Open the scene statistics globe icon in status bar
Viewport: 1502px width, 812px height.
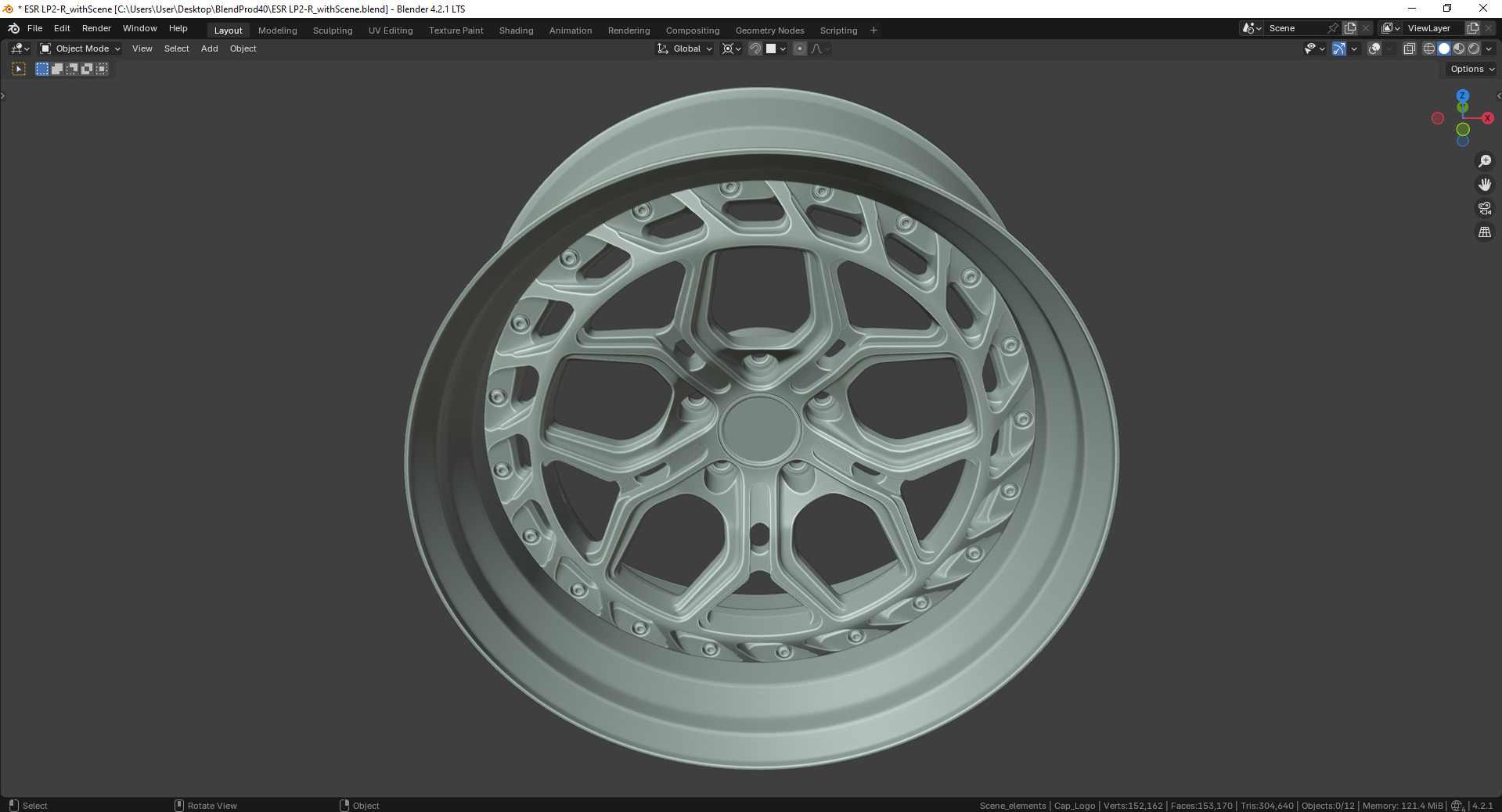click(1457, 806)
